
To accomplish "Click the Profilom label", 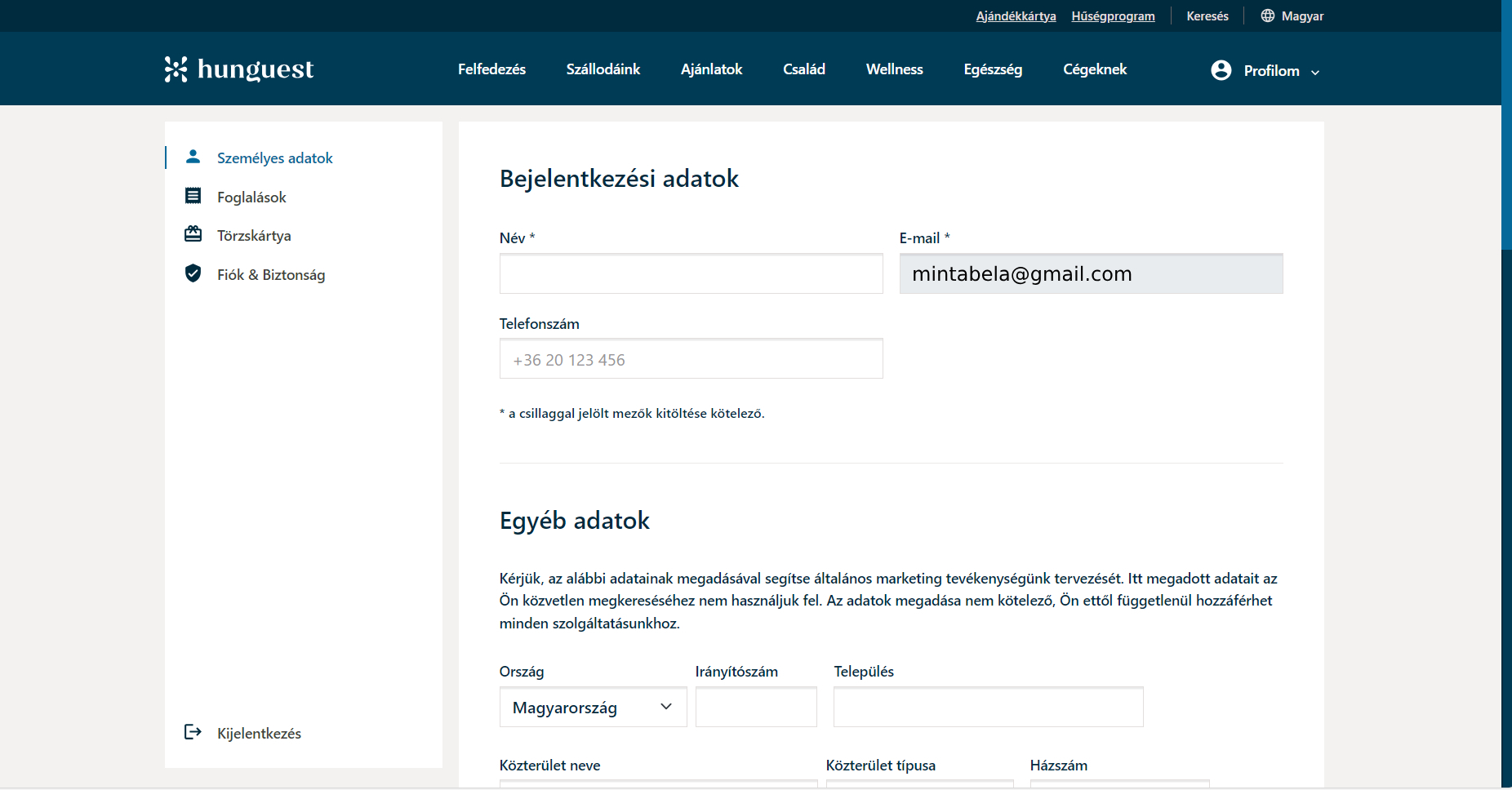I will (1271, 71).
